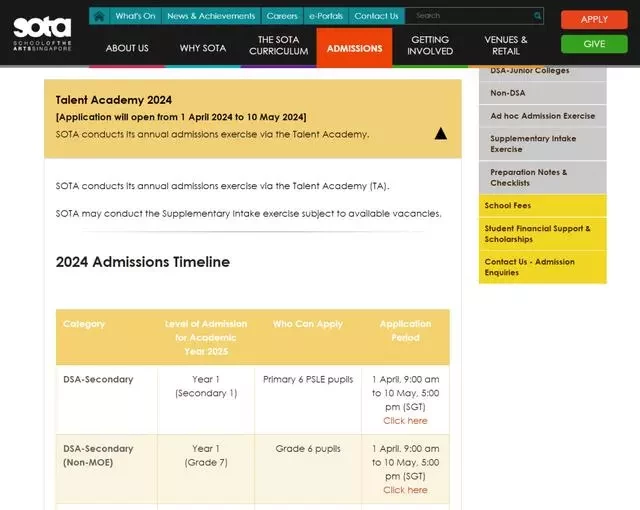This screenshot has width=640, height=510.
Task: Open THE SOTA CURRICULUM menu
Action: [x=278, y=46]
